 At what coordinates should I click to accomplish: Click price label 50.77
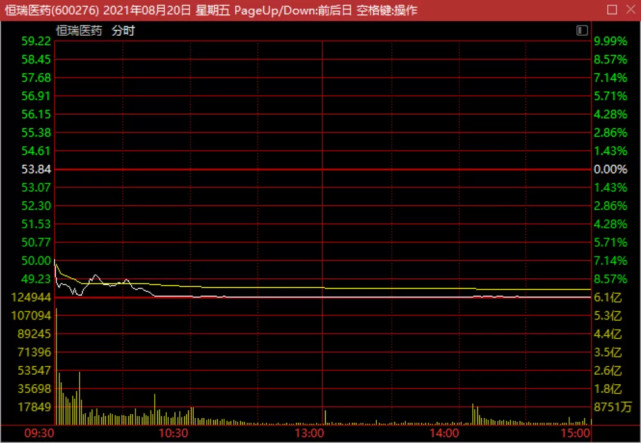[x=36, y=242]
